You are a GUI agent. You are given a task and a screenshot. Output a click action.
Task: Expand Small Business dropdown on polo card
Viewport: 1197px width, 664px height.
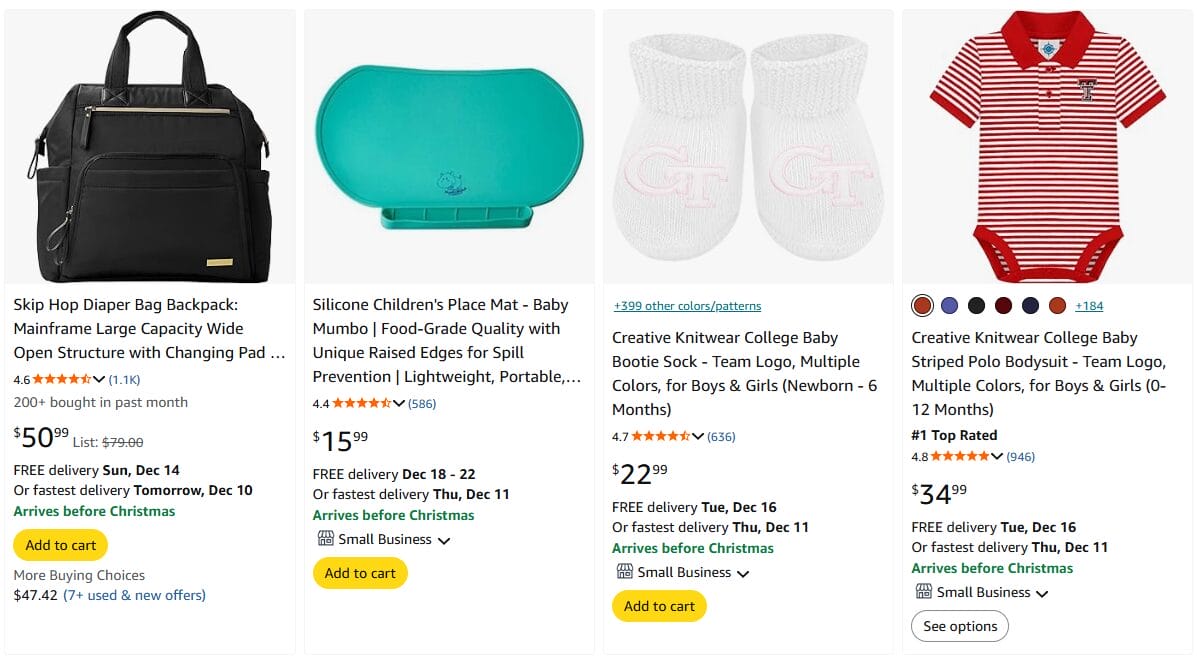coord(1040,592)
